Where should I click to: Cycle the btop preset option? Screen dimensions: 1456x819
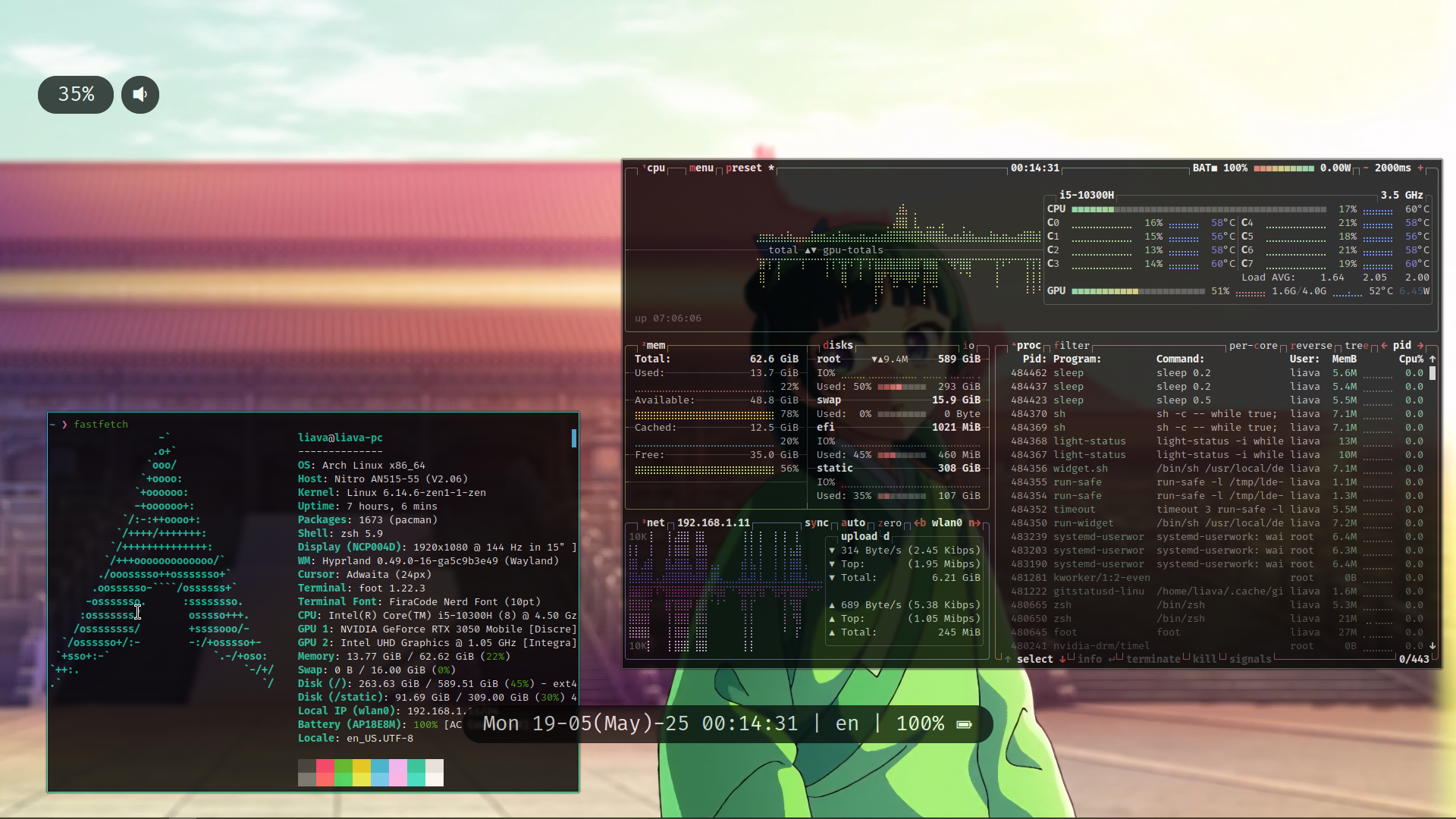(x=744, y=168)
